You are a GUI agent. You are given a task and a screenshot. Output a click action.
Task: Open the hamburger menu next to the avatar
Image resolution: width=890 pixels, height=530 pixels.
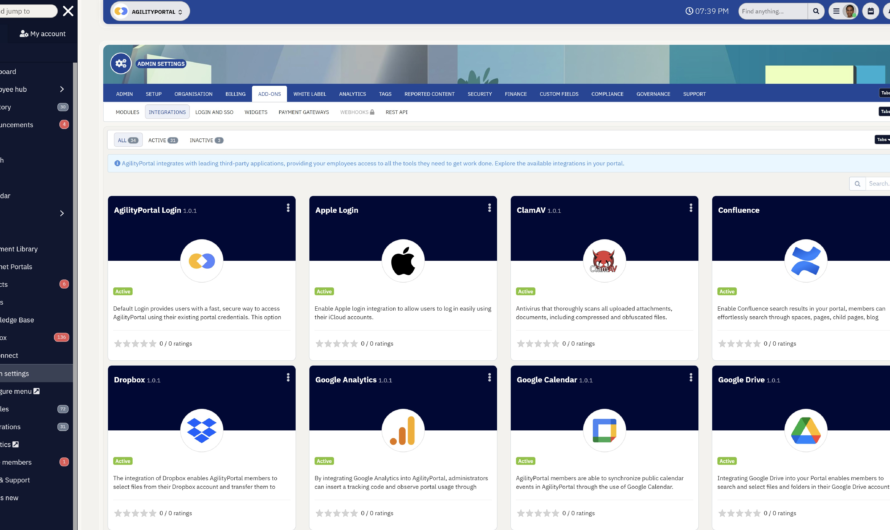[836, 11]
